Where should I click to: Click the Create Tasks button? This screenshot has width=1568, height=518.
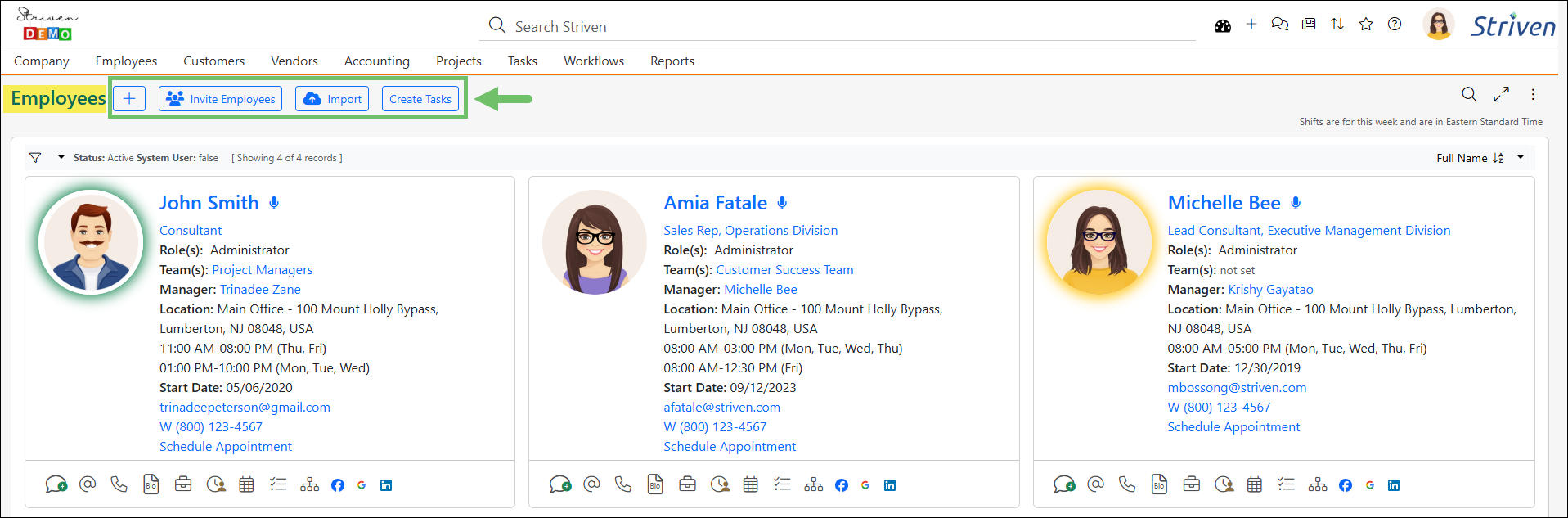point(420,98)
